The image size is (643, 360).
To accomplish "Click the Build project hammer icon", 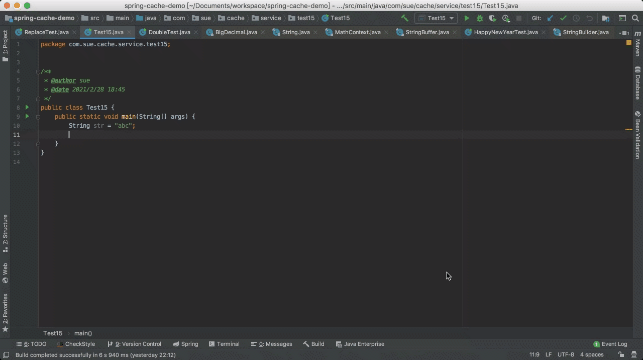I will pyautogui.click(x=404, y=18).
